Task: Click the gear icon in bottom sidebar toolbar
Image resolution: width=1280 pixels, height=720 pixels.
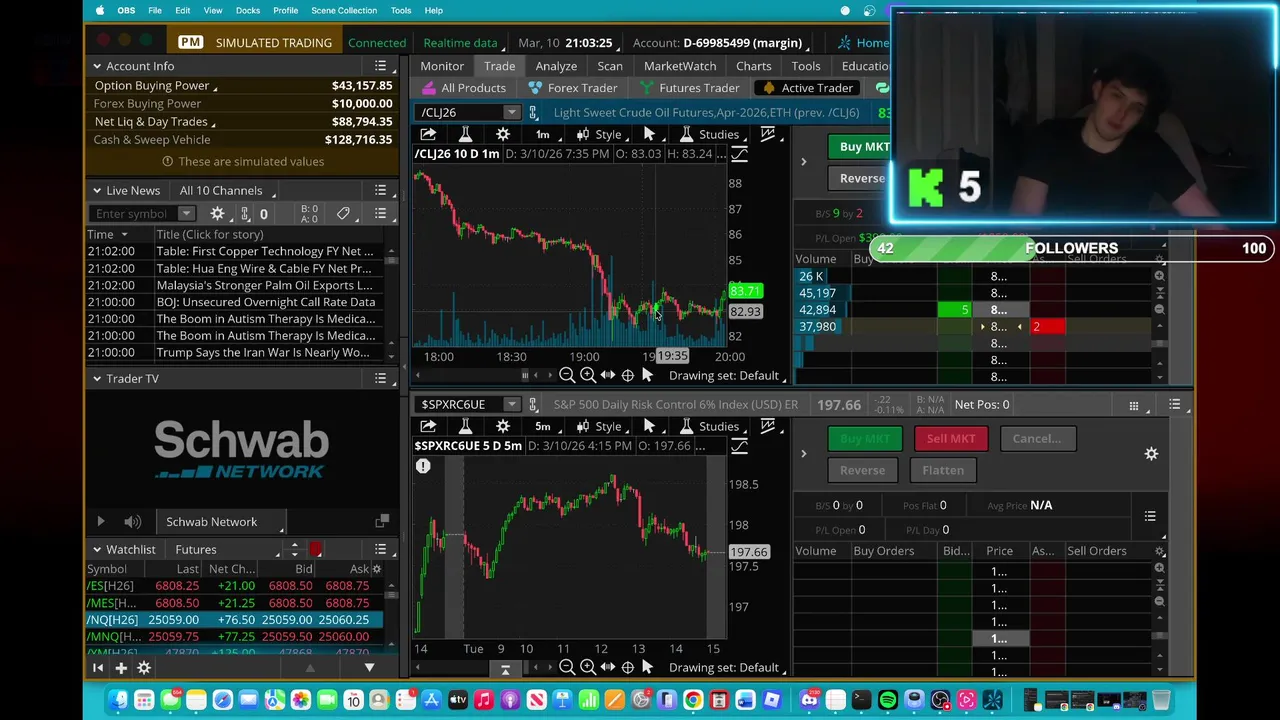Action: click(x=144, y=668)
